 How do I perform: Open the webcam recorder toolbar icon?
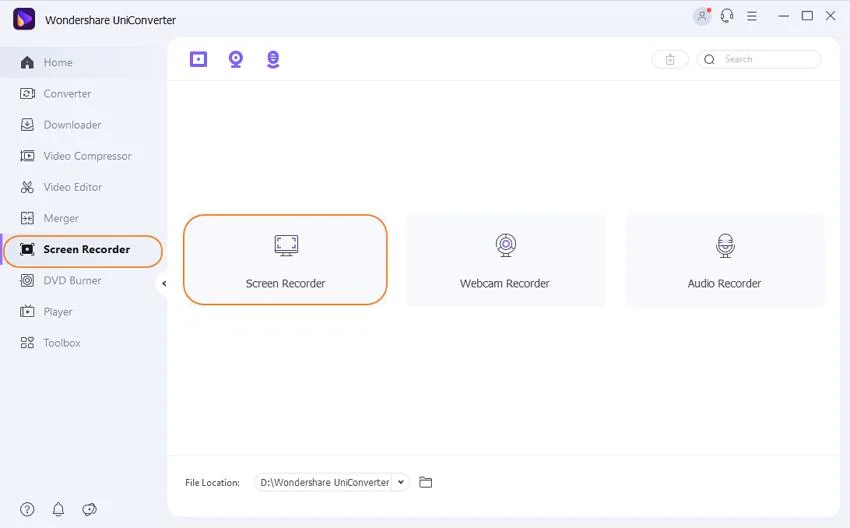[x=236, y=59]
